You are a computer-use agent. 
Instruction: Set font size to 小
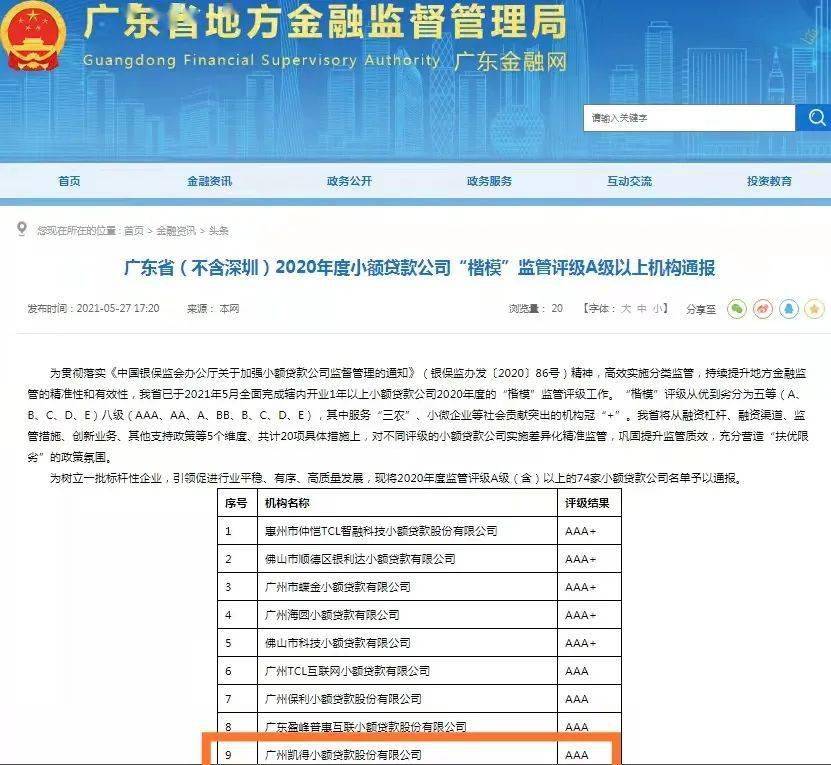tap(657, 309)
